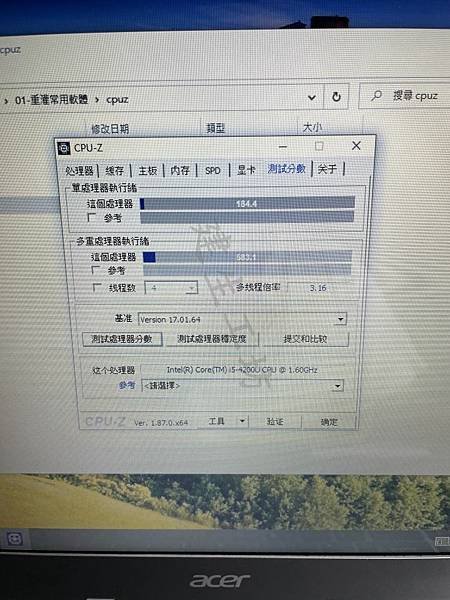Sort by 修改日期 column header
Screen dimensions: 450x600
[x=110, y=129]
